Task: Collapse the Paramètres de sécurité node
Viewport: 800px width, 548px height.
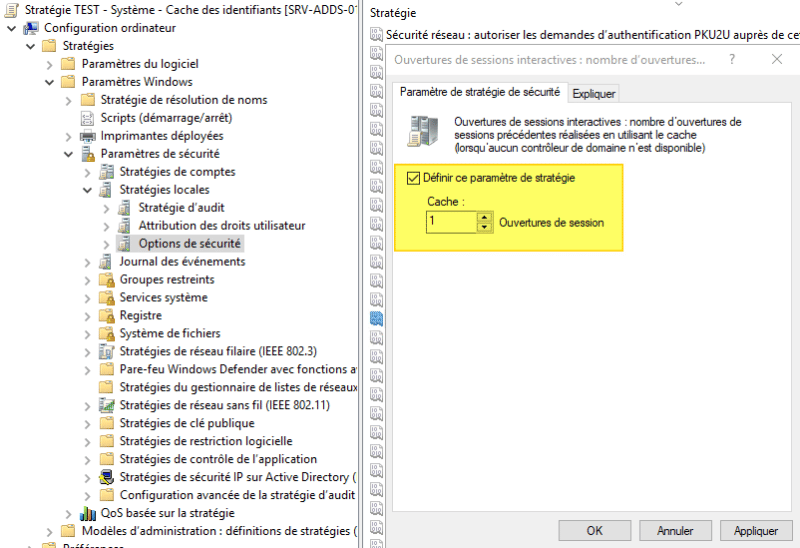Action: pos(68,154)
